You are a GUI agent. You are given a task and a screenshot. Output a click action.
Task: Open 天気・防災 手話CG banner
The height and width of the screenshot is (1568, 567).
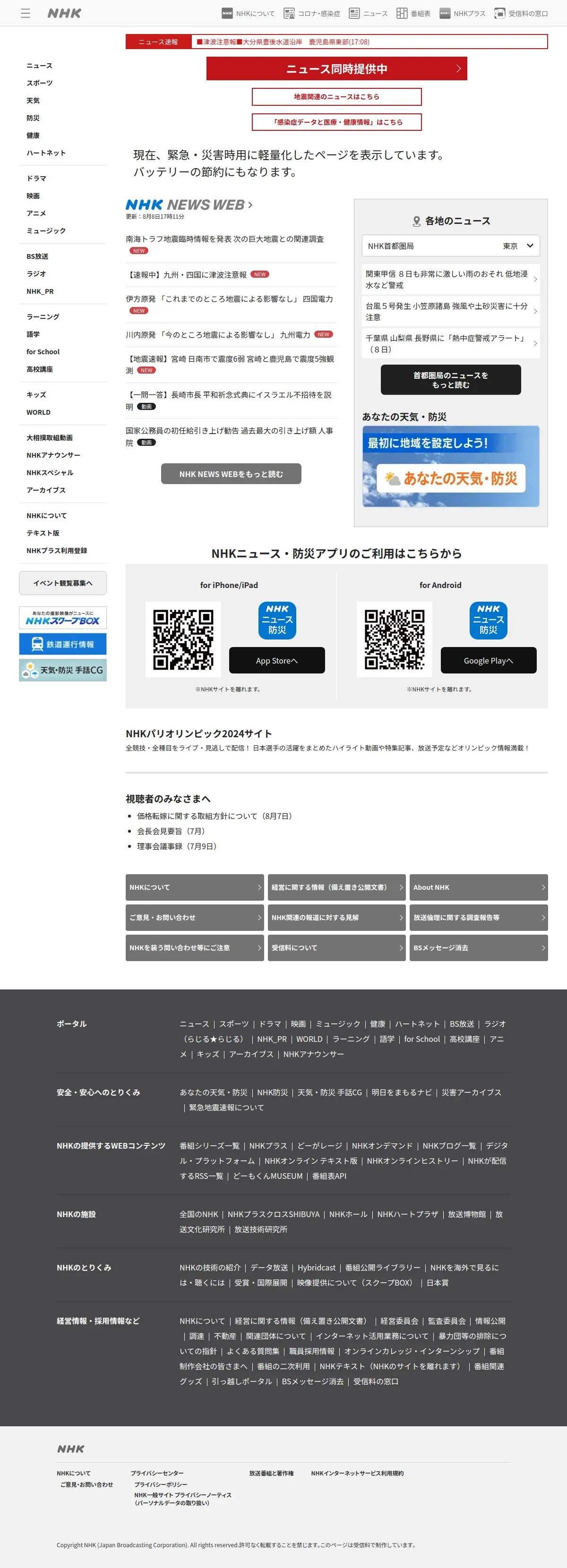tap(63, 670)
